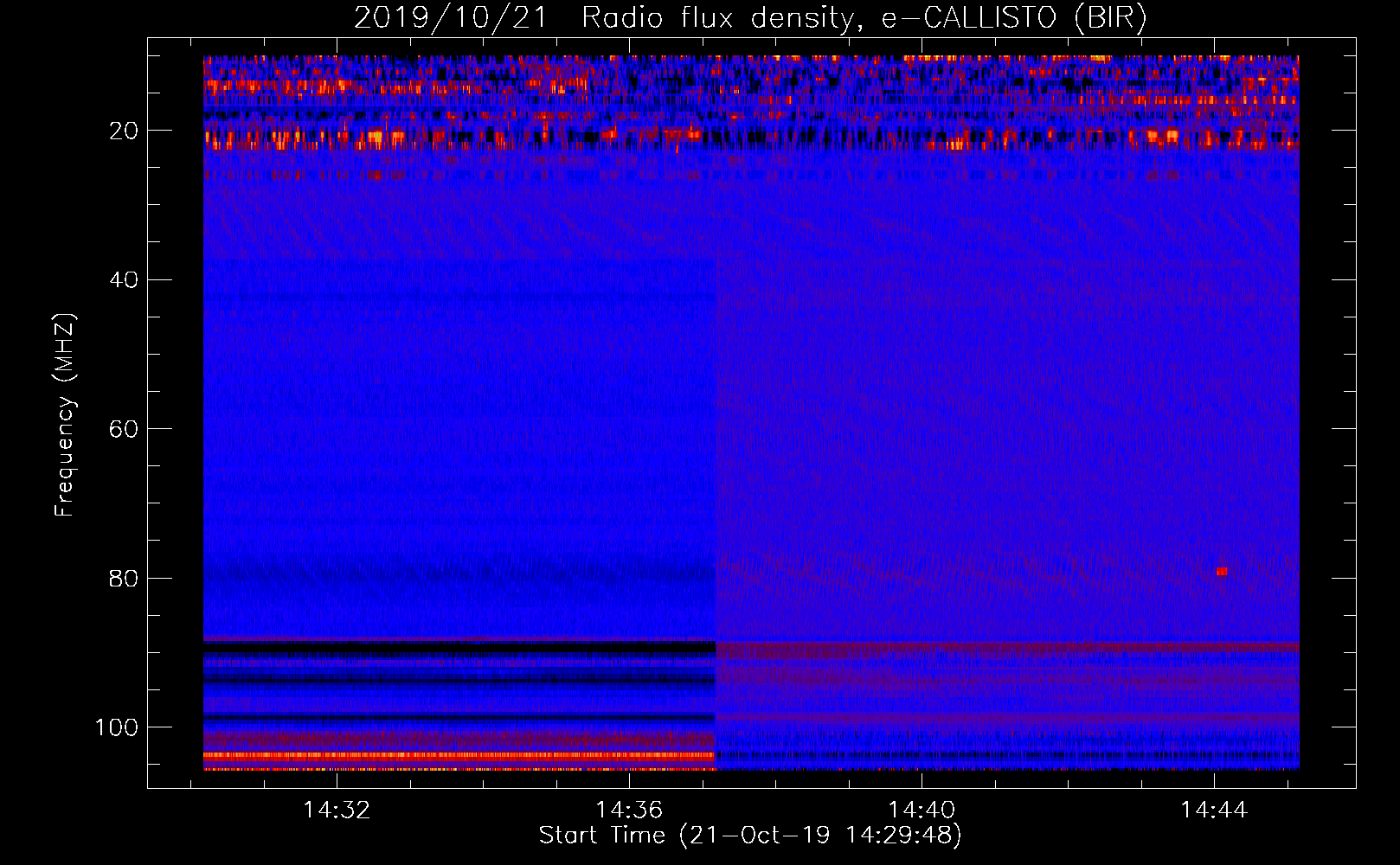The height and width of the screenshot is (865, 1400).
Task: Select the 14:44 time tick label
Action: pos(1214,810)
